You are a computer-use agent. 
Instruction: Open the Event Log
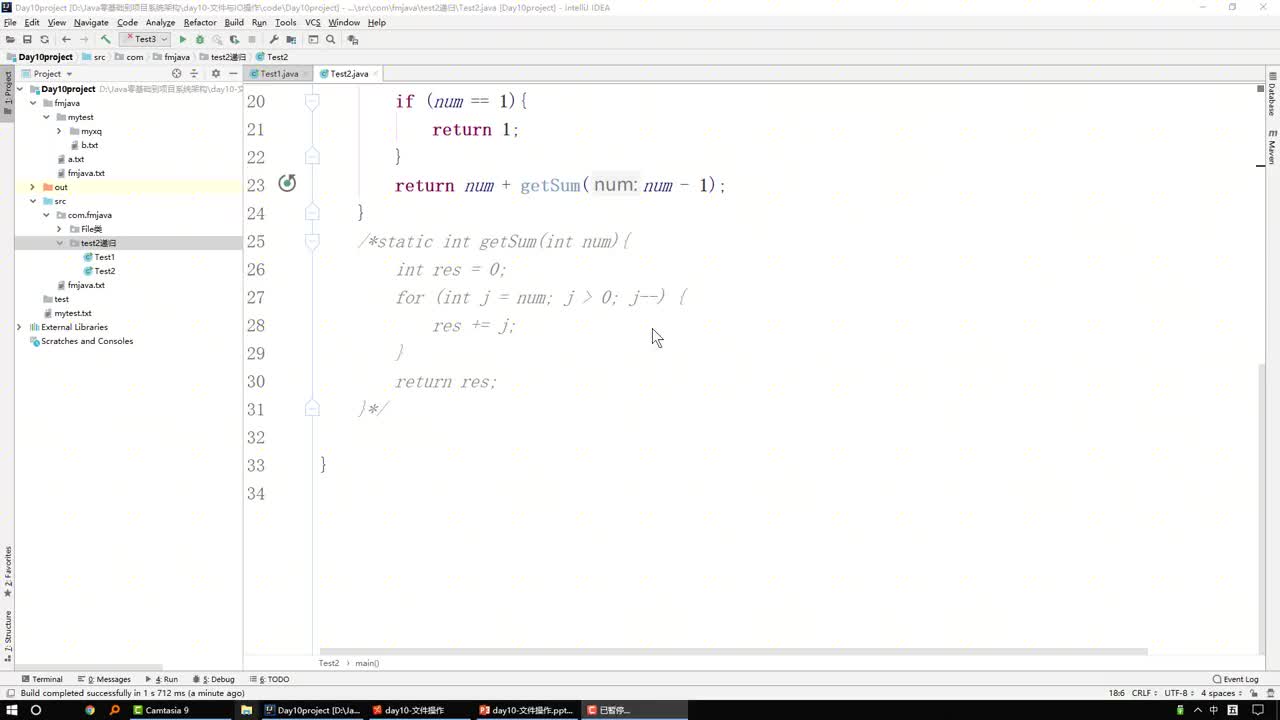coord(1236,679)
